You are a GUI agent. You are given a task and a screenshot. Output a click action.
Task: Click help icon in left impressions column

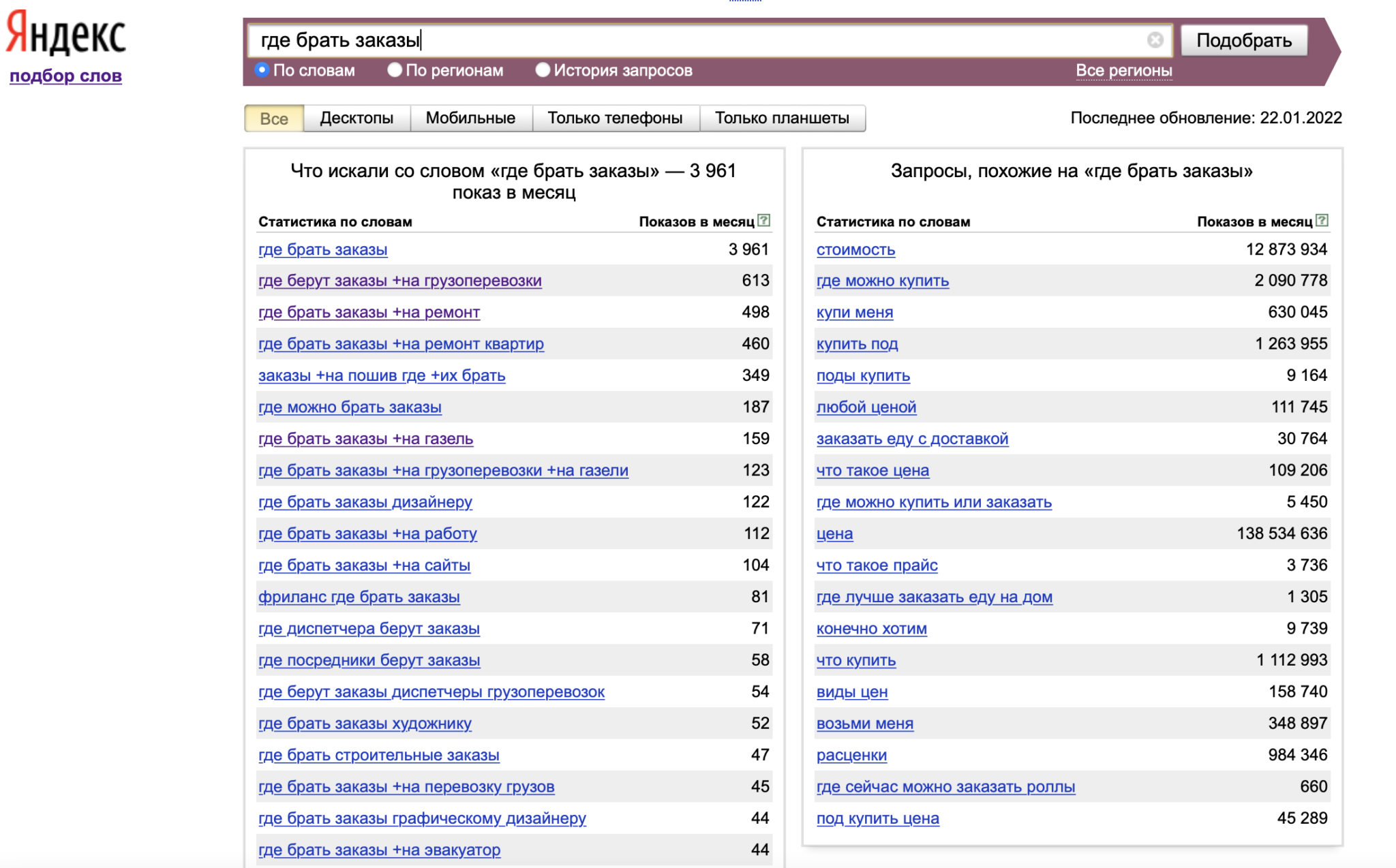764,221
